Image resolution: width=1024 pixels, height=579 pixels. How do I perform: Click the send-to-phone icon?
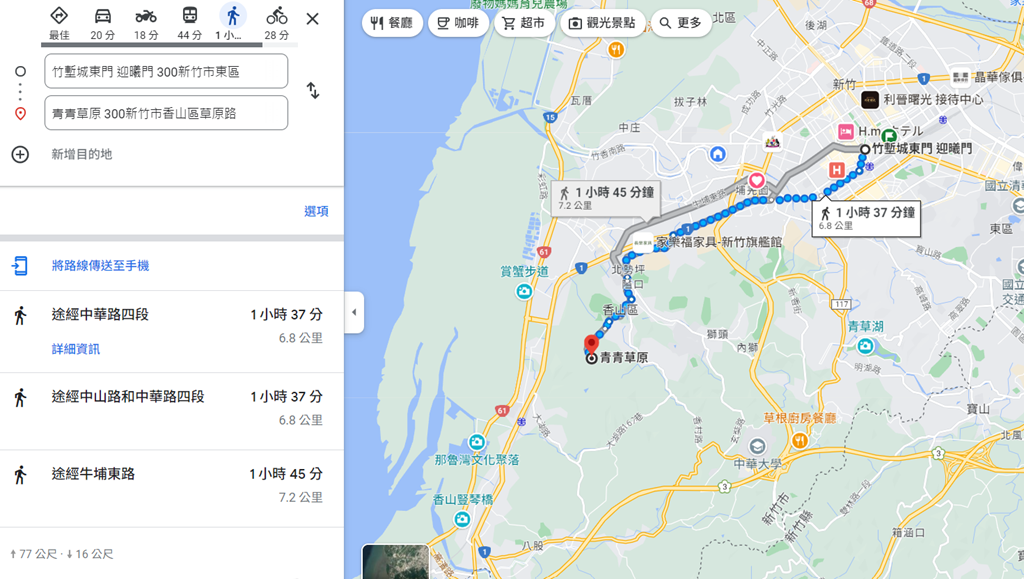pyautogui.click(x=20, y=265)
